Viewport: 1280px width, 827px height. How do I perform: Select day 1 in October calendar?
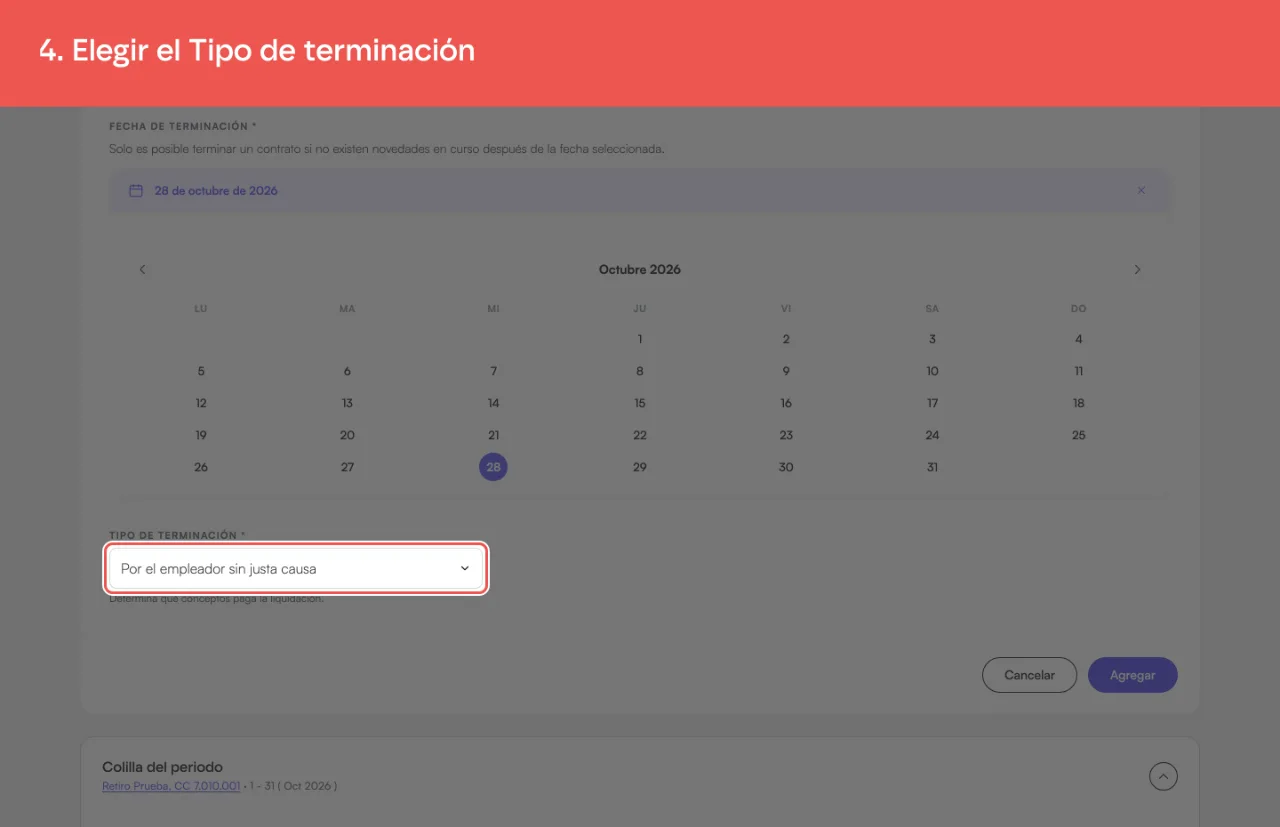point(640,339)
